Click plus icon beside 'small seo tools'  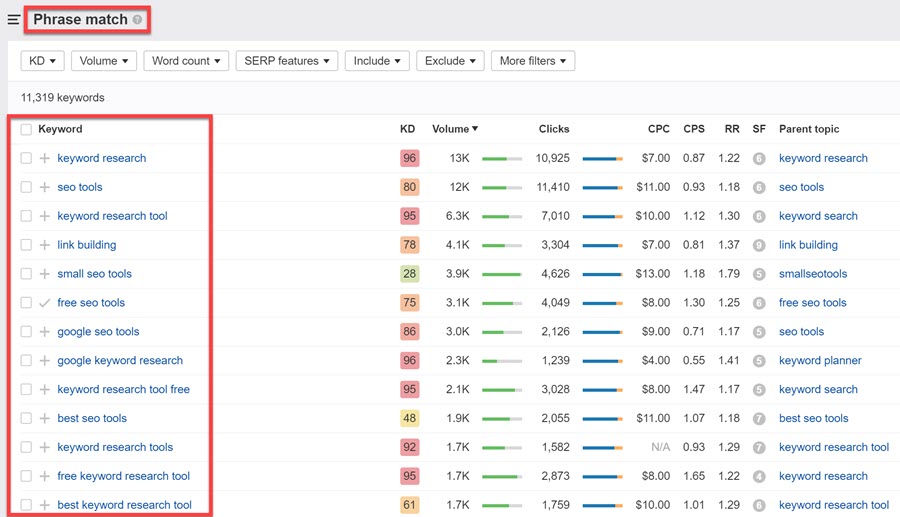(x=44, y=274)
